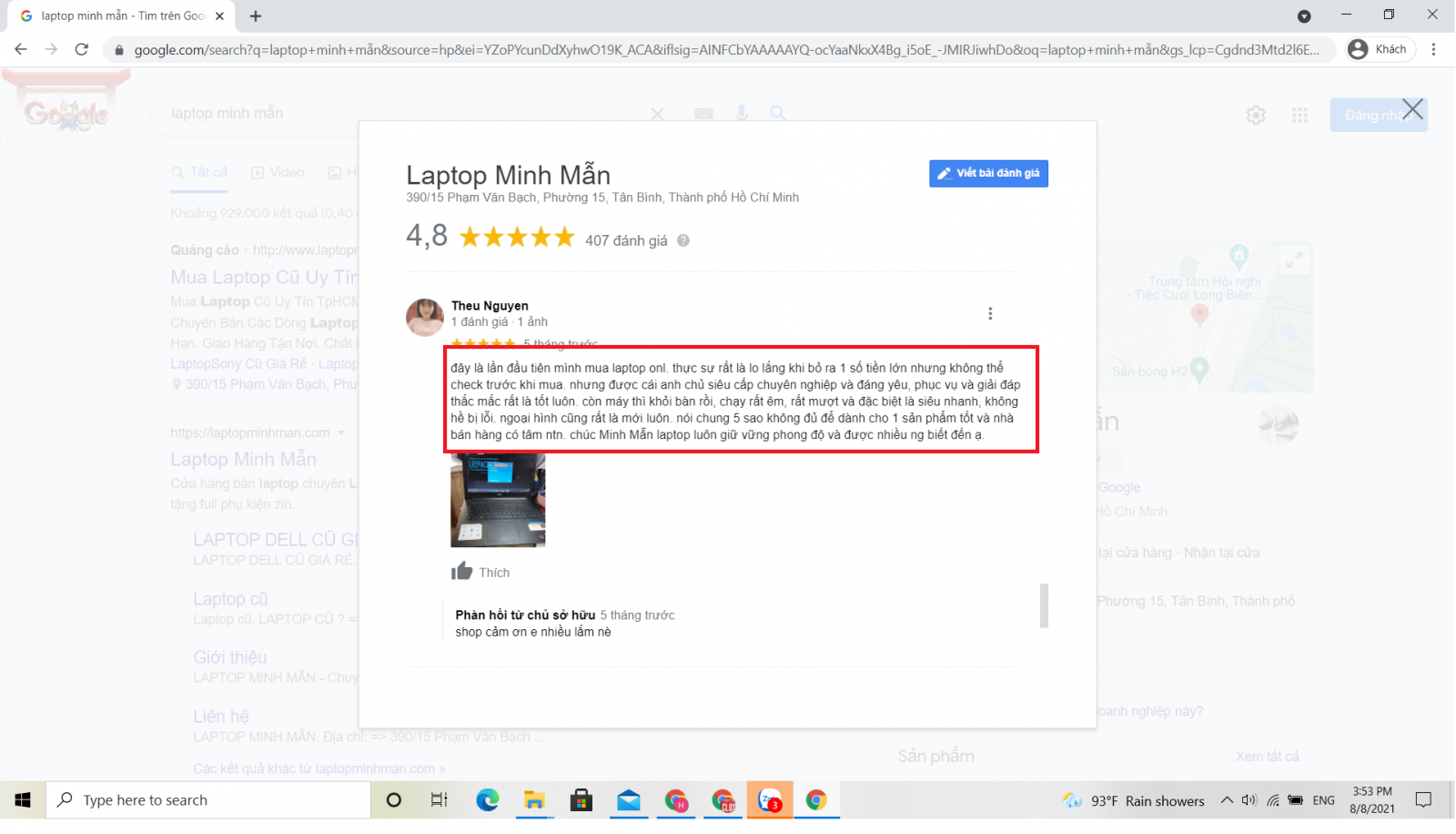Screen dimensions: 1456x834
Task: Open the Theu Nguyen reviewer name link
Action: coord(490,306)
